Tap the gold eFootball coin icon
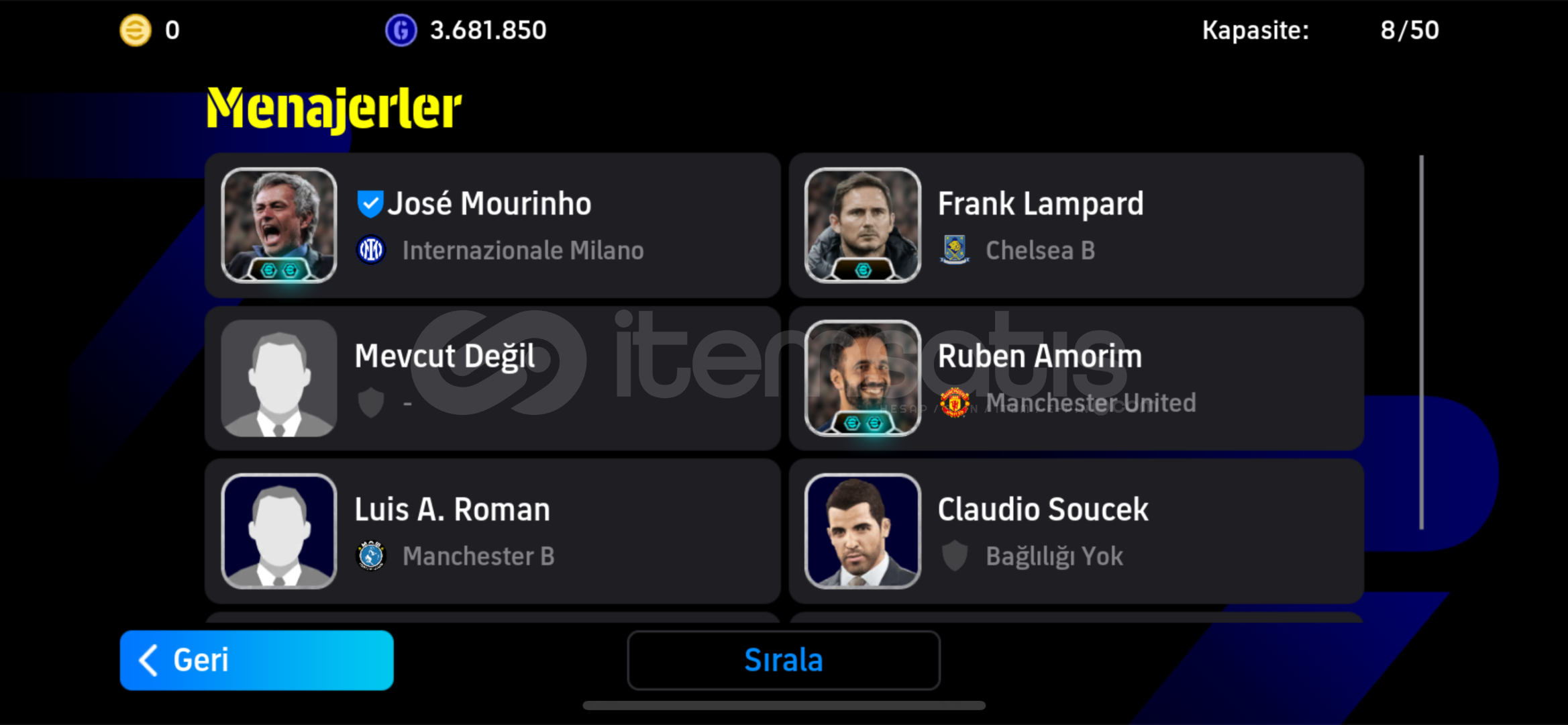This screenshot has width=1568, height=725. pos(135,30)
